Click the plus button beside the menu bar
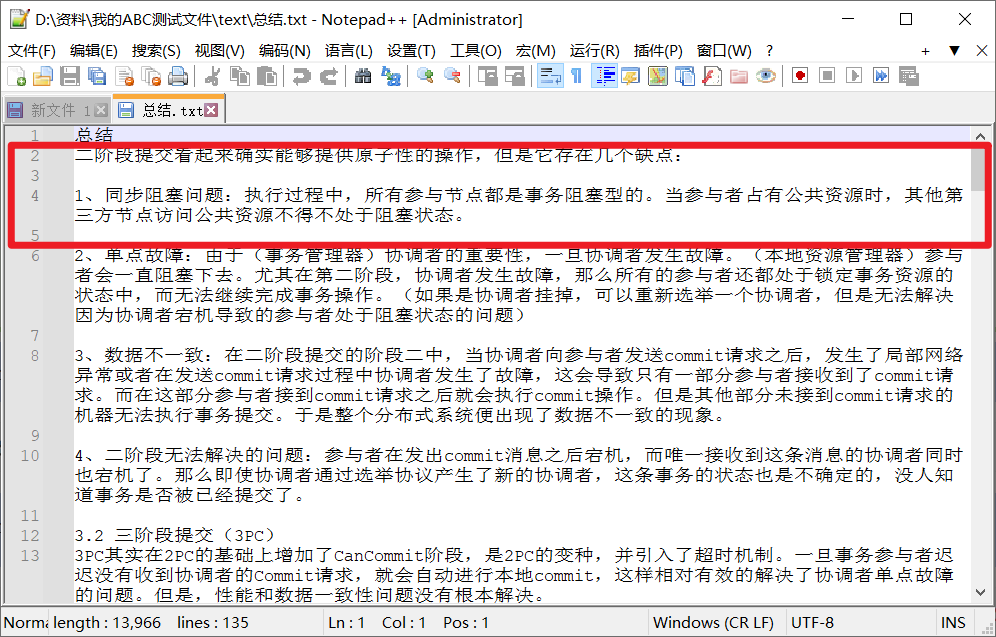Image resolution: width=996 pixels, height=637 pixels. 925,51
